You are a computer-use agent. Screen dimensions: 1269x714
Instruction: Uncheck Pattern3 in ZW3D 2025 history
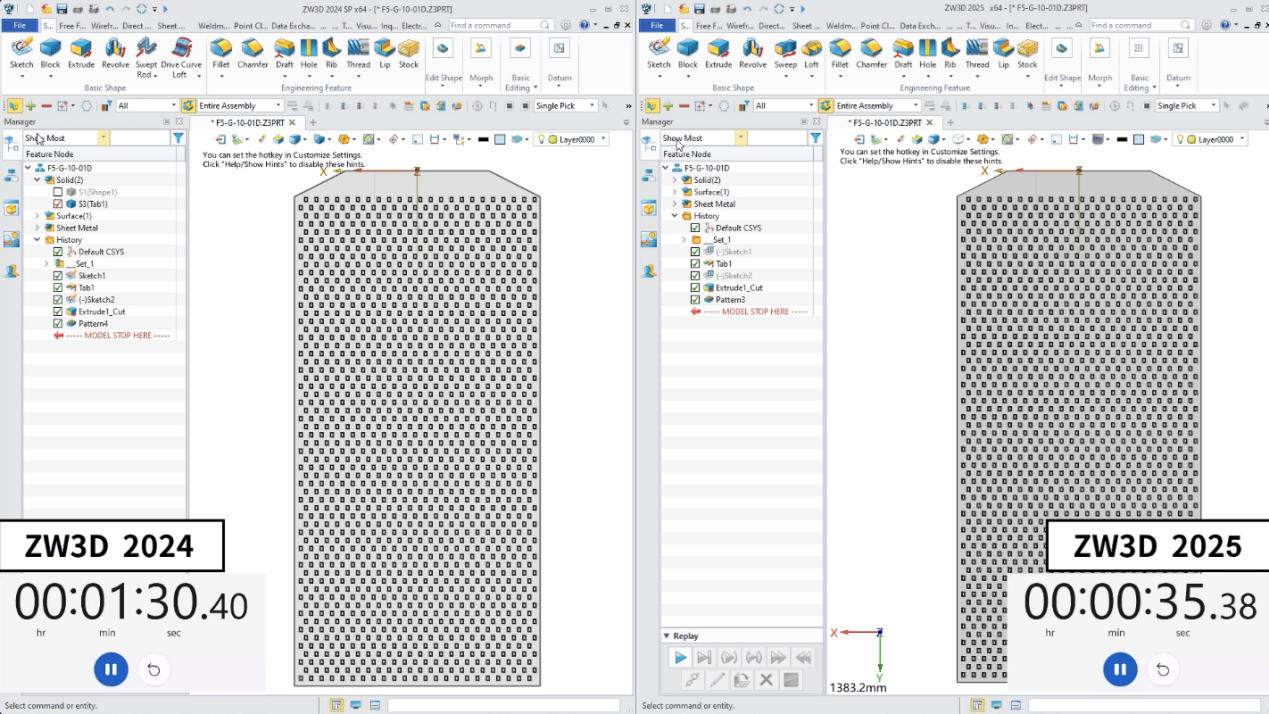click(695, 300)
